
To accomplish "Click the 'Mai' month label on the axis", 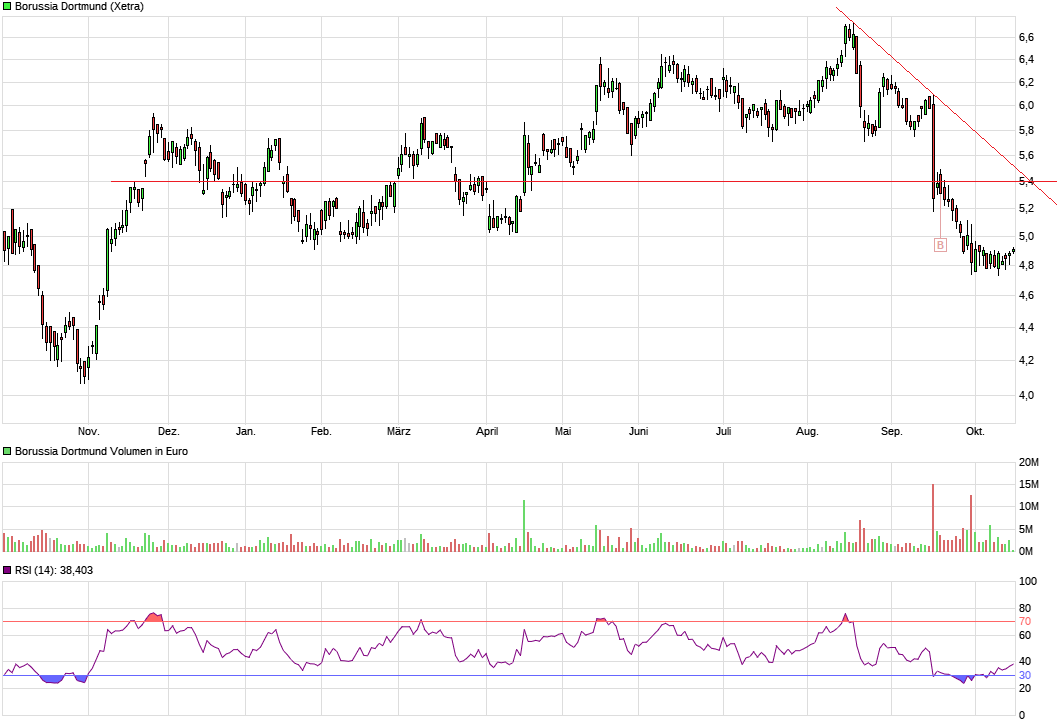I will click(x=563, y=431).
